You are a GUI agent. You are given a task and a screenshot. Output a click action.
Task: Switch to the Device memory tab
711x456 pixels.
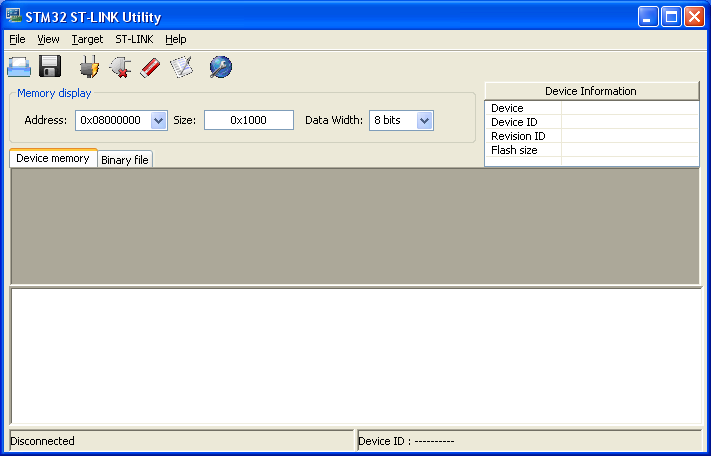tap(53, 158)
